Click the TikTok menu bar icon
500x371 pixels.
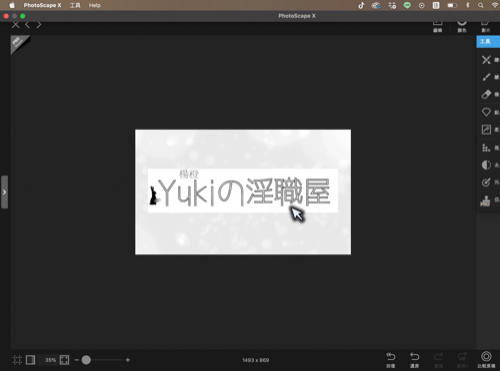(x=361, y=5)
